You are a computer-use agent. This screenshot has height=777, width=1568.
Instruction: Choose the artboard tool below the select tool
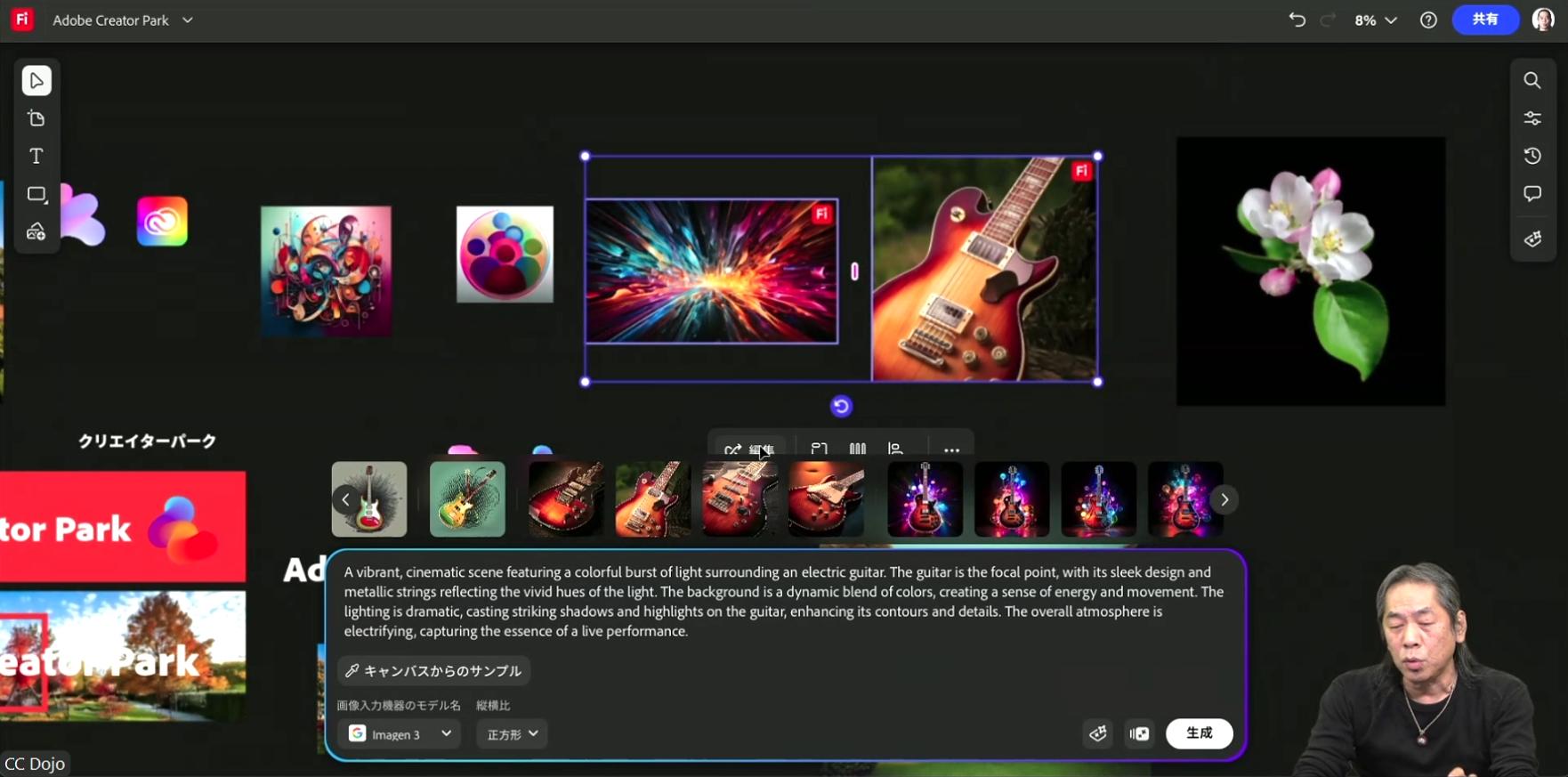tap(36, 118)
